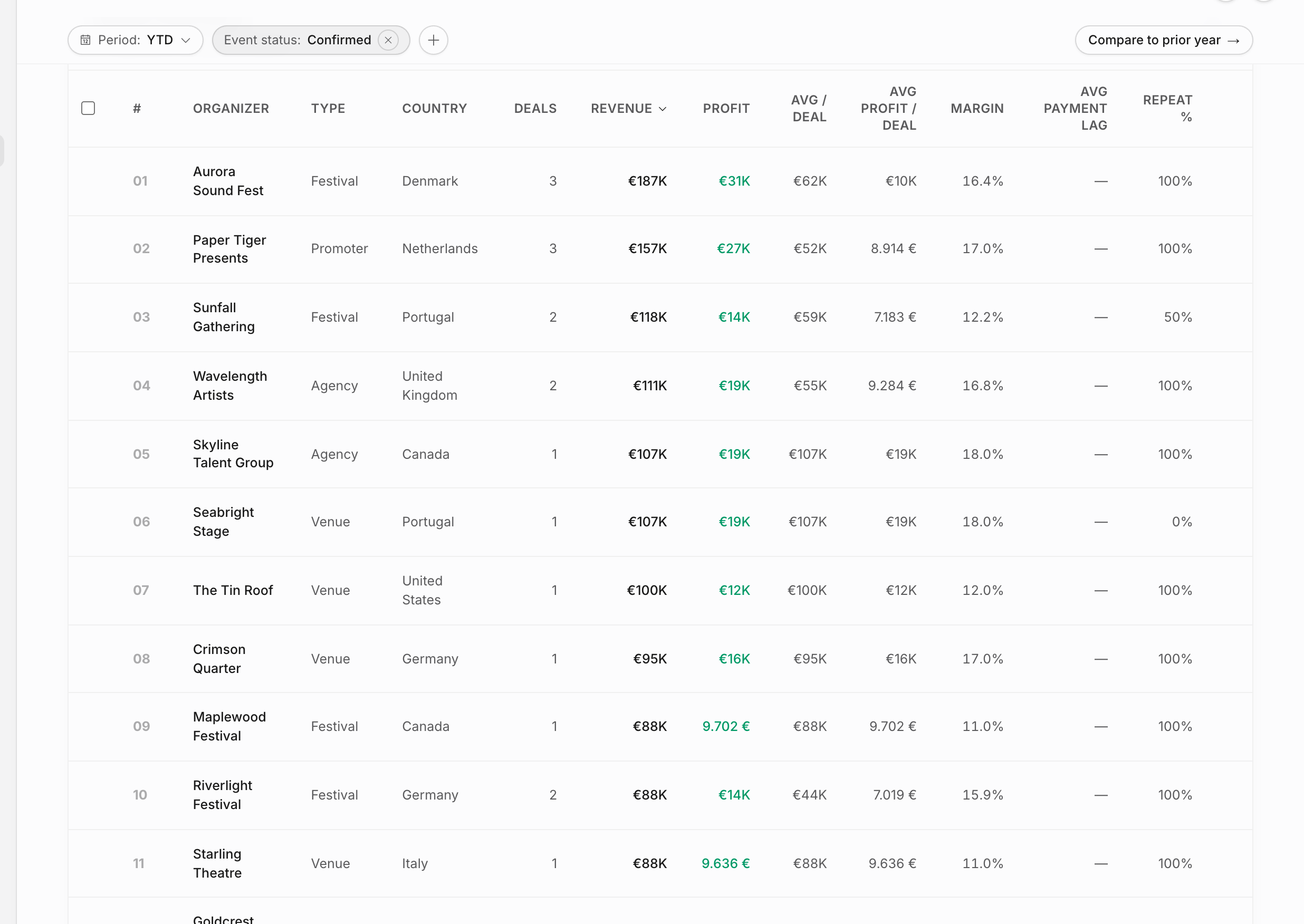Sort by the Type column header
1304x924 pixels.
tap(328, 108)
